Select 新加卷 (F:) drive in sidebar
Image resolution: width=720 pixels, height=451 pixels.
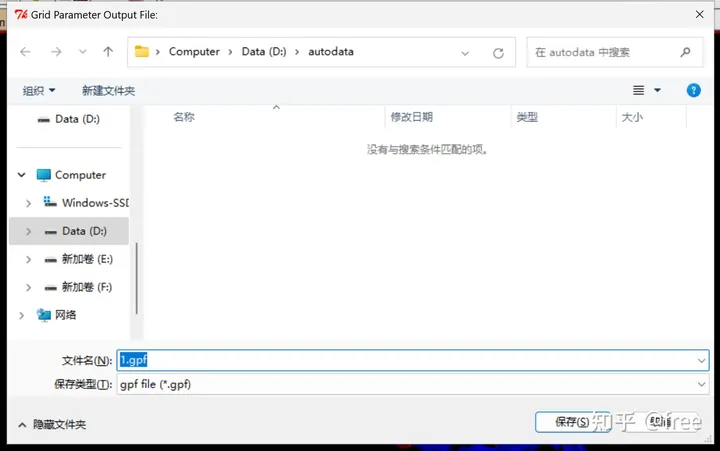(x=86, y=287)
